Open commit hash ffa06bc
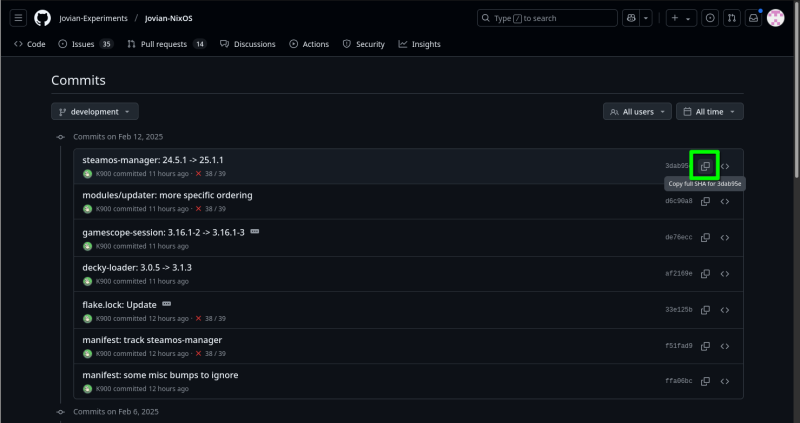The image size is (800, 423). coord(679,381)
